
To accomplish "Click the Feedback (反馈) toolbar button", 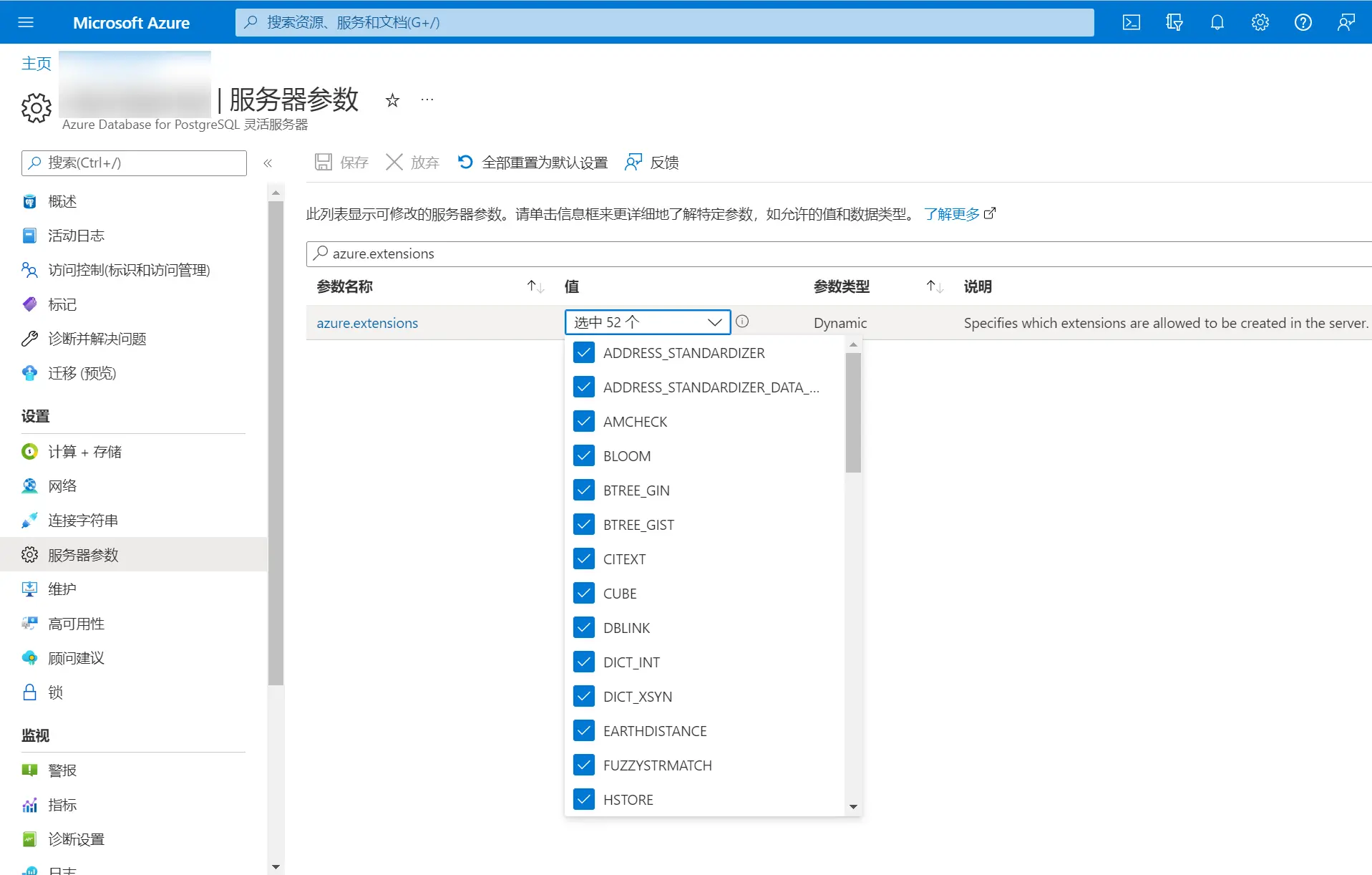I will coord(651,163).
